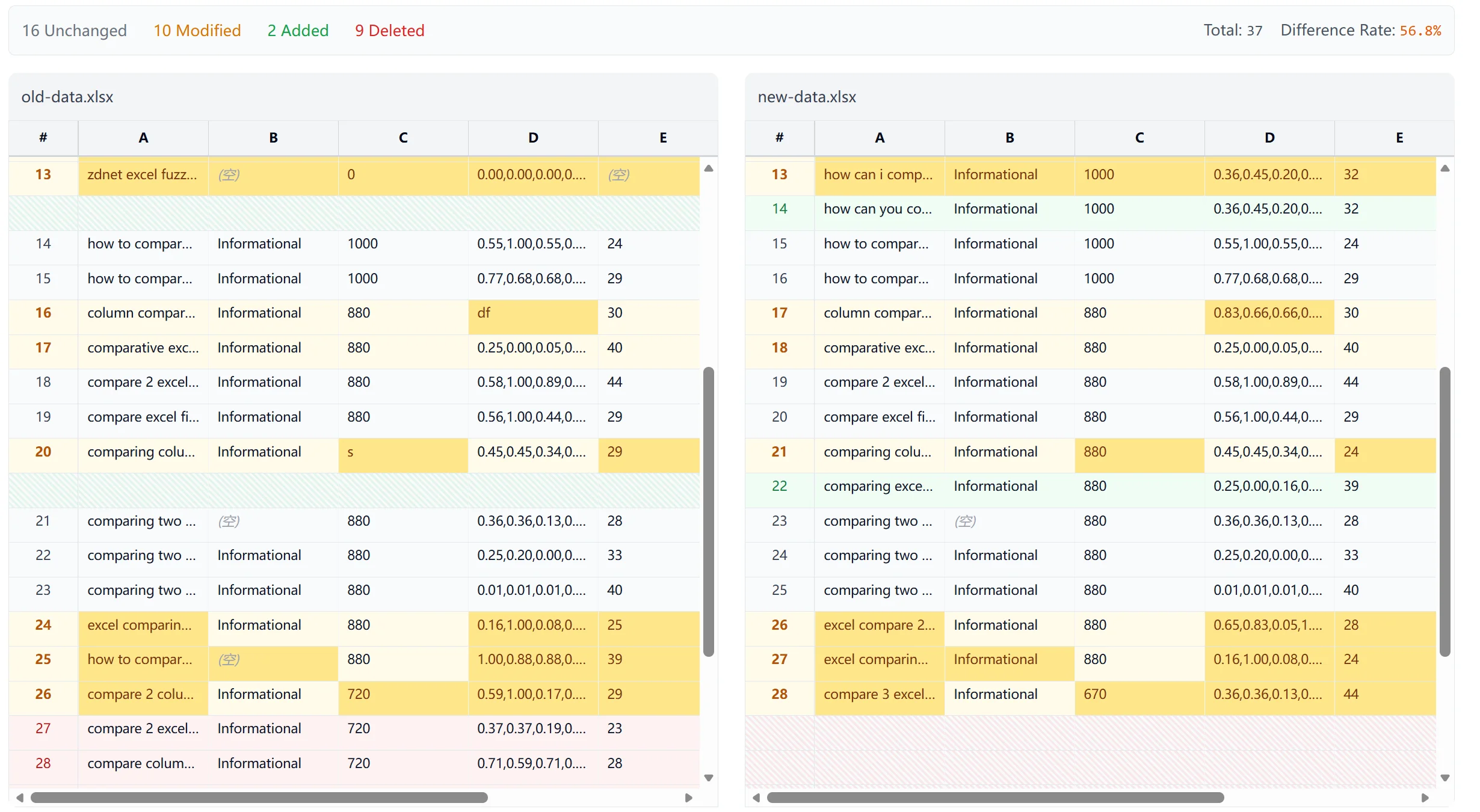Click the modified cell containing df

click(532, 313)
